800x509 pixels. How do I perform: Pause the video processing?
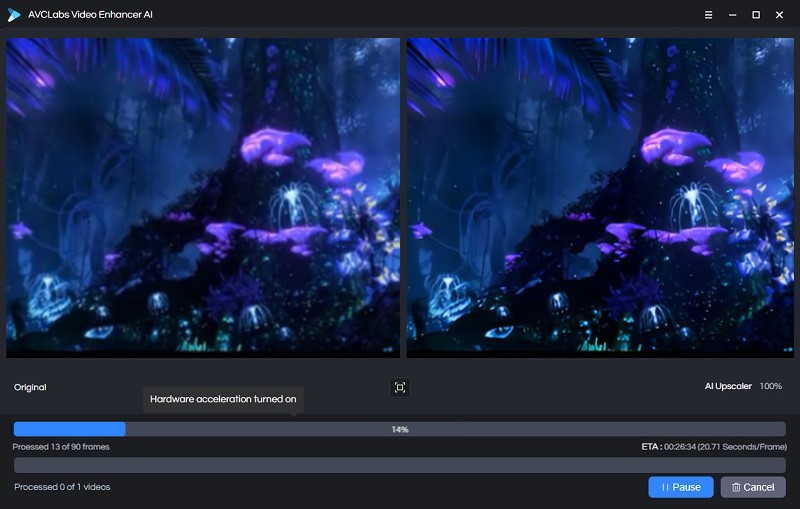pos(681,487)
